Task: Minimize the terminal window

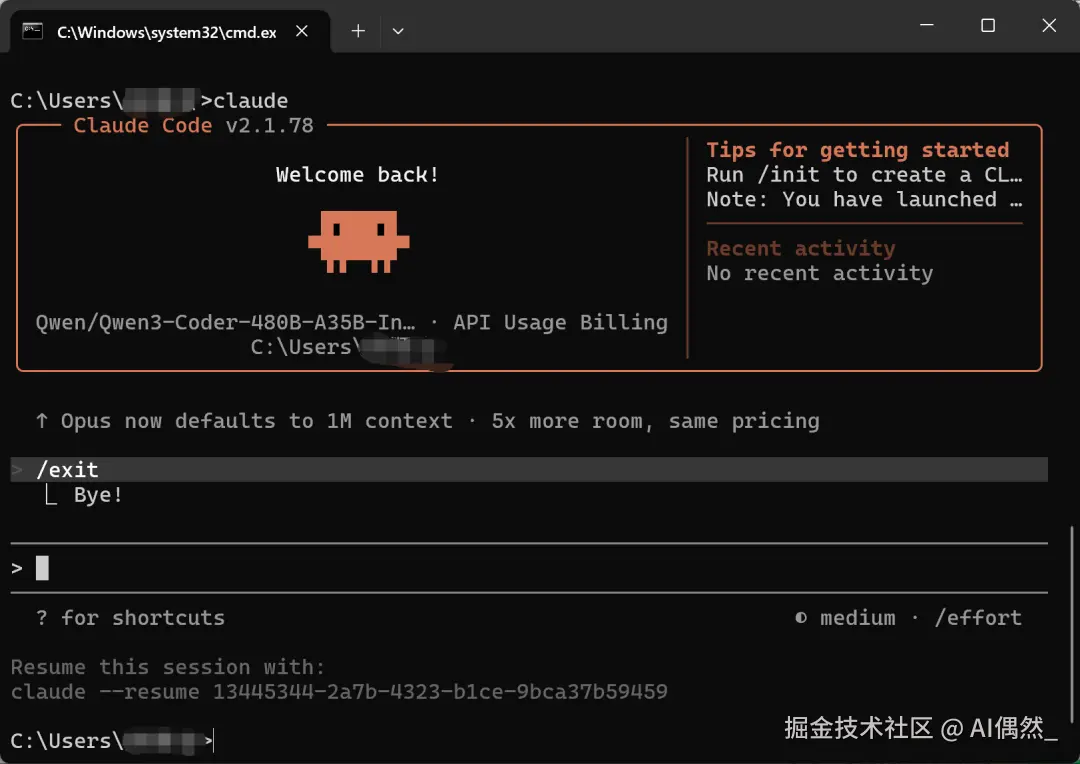Action: (x=927, y=25)
